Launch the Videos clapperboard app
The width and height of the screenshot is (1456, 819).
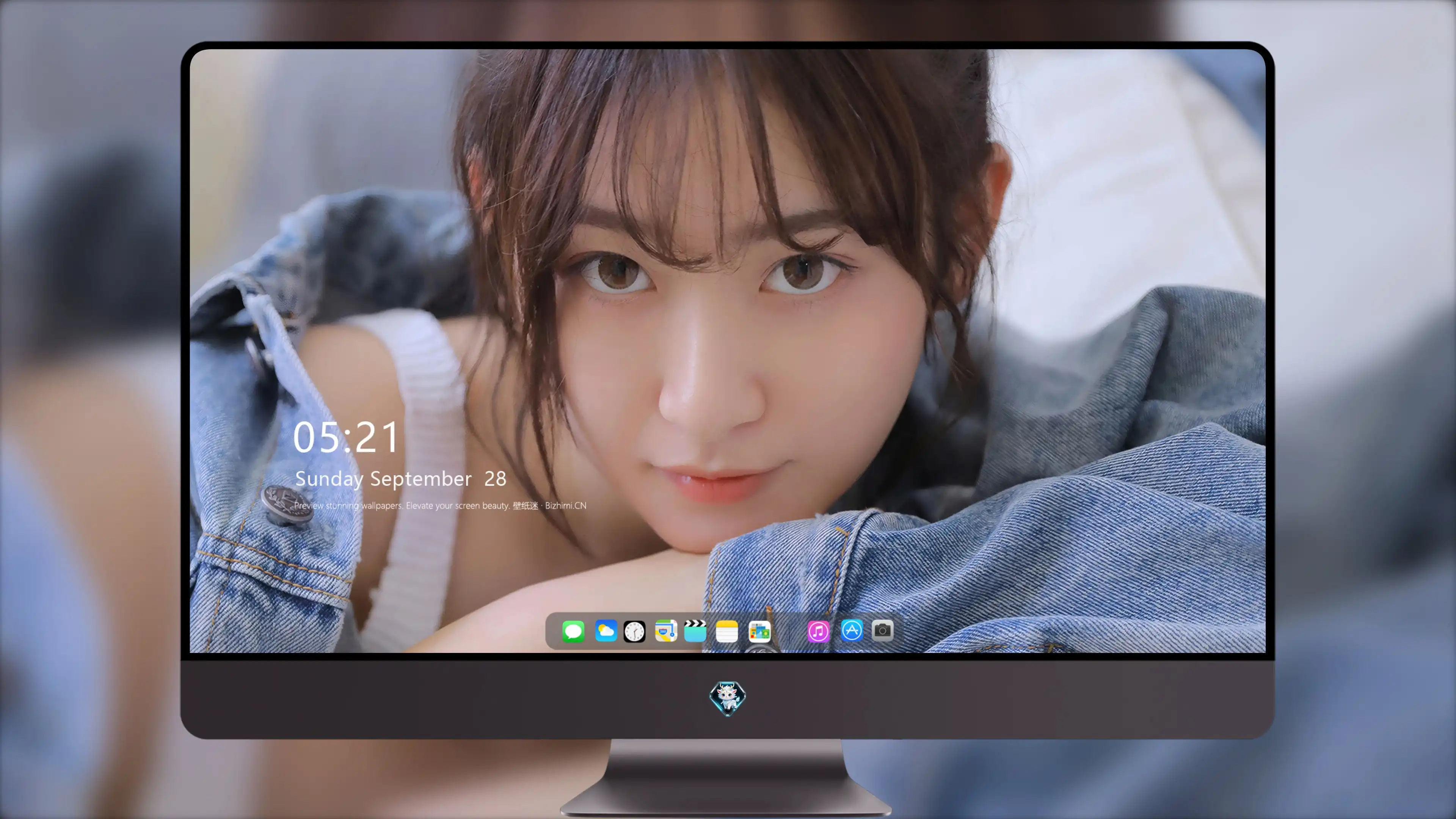(x=695, y=631)
